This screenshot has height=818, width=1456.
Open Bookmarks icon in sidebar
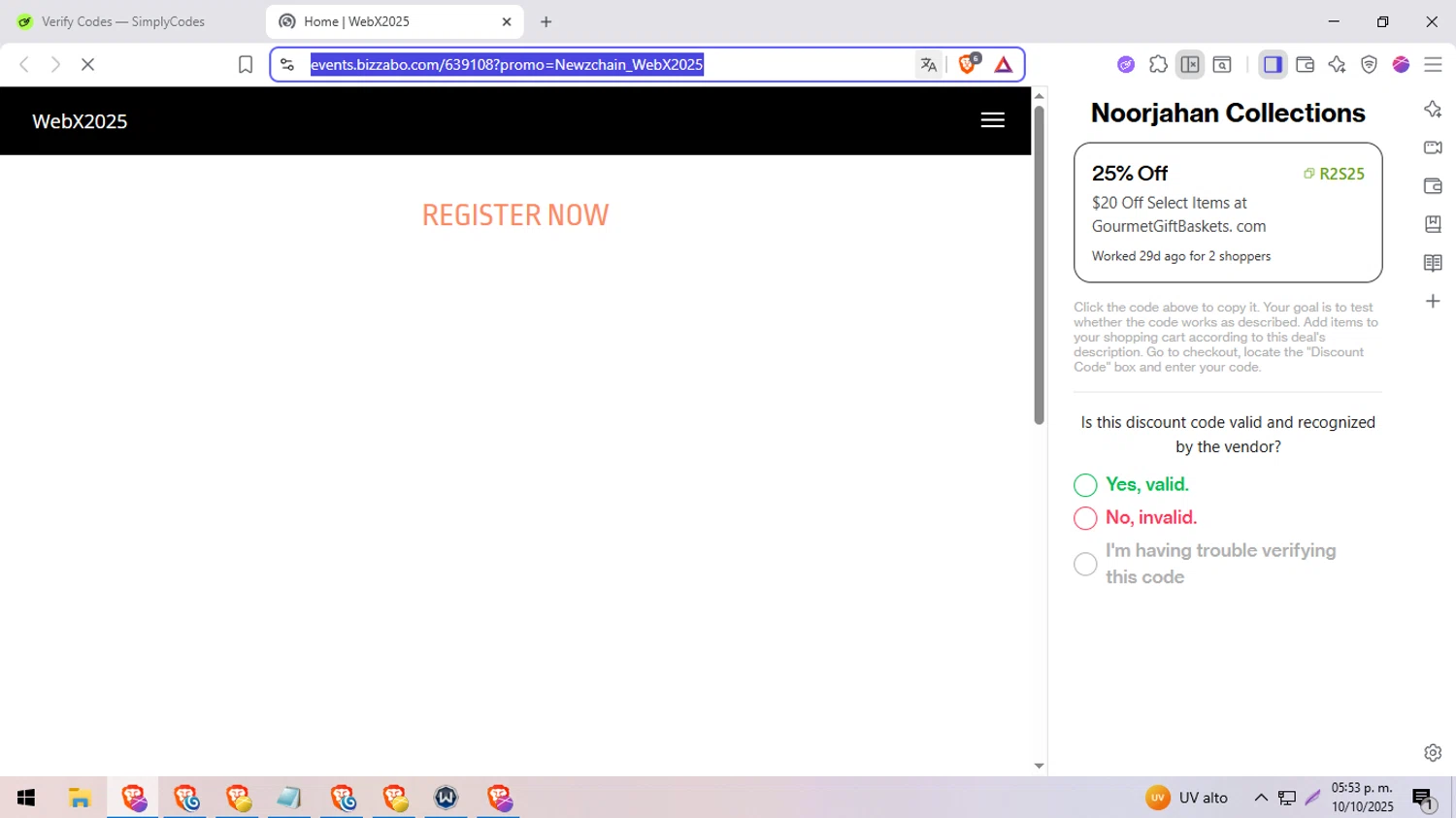click(1433, 224)
